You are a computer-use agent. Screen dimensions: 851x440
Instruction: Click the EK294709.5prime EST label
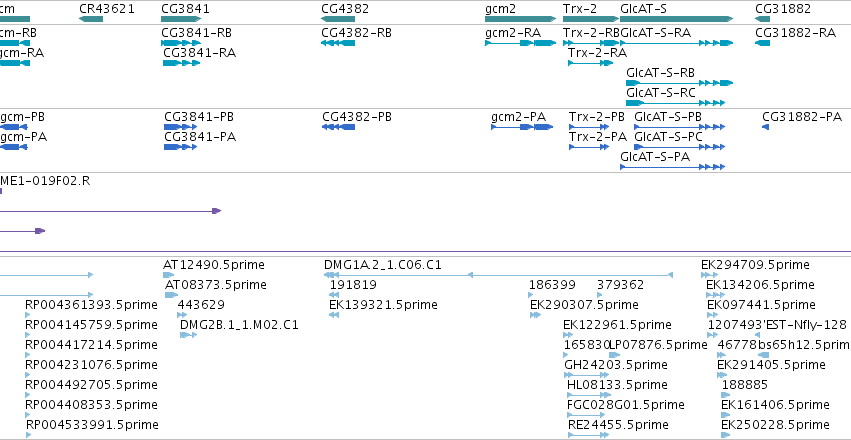pos(755,265)
